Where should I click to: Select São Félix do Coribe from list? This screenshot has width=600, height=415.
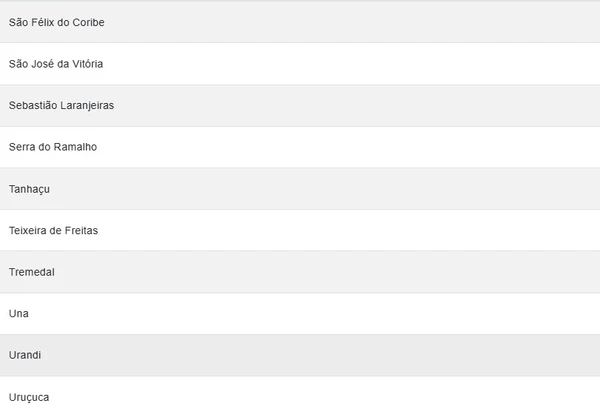[x=300, y=22]
